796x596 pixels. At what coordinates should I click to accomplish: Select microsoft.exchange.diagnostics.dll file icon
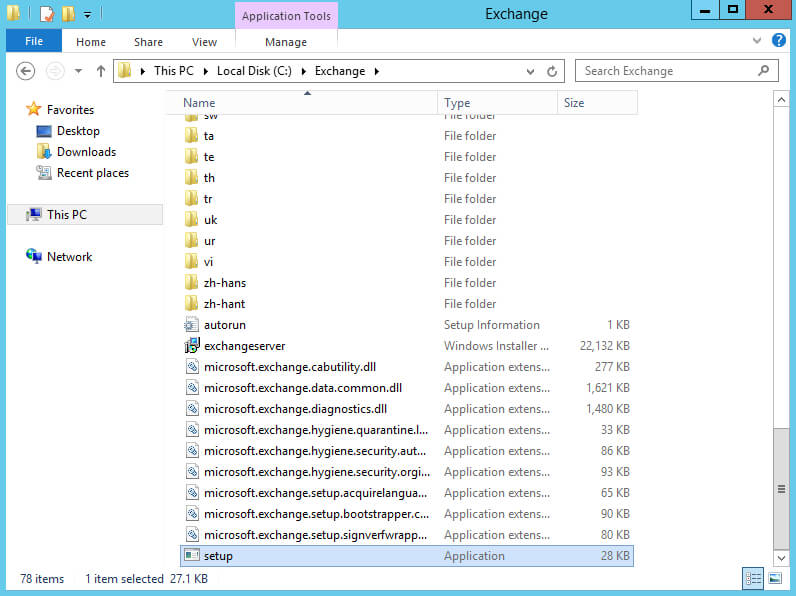coord(192,409)
